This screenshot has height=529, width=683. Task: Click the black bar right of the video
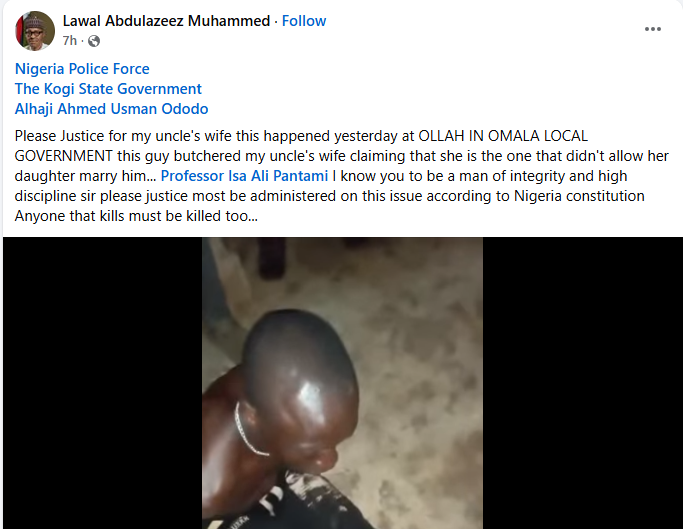(x=582, y=383)
